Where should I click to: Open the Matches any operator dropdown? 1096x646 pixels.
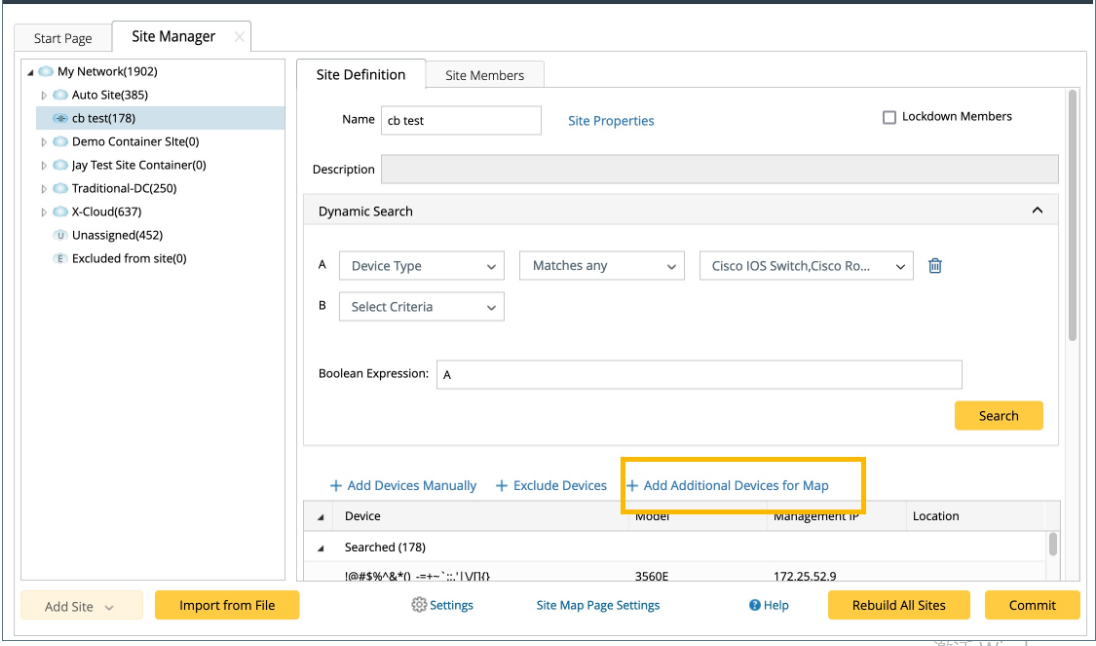tap(602, 266)
